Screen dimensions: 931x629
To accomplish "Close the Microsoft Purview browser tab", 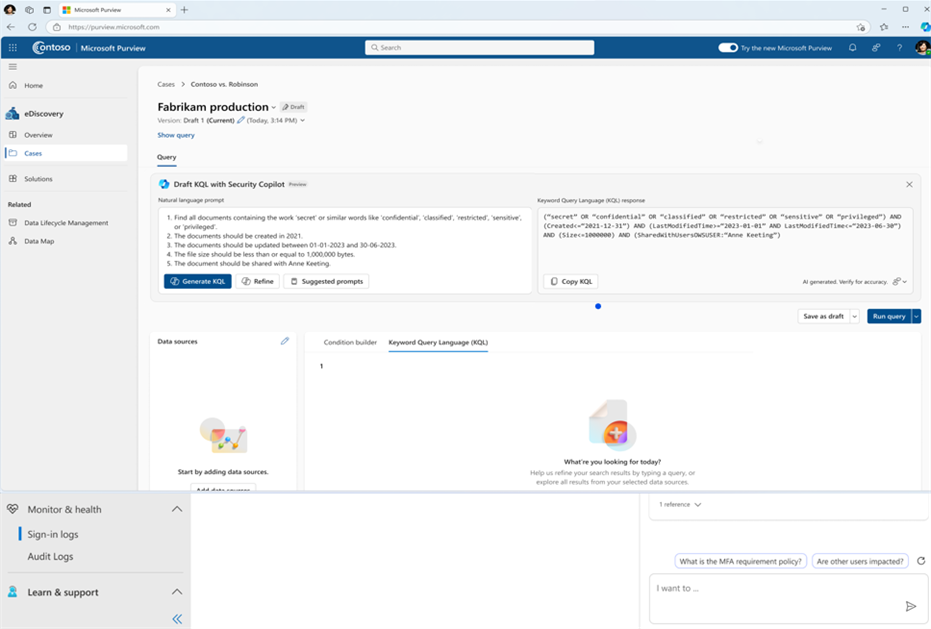I will pyautogui.click(x=168, y=10).
